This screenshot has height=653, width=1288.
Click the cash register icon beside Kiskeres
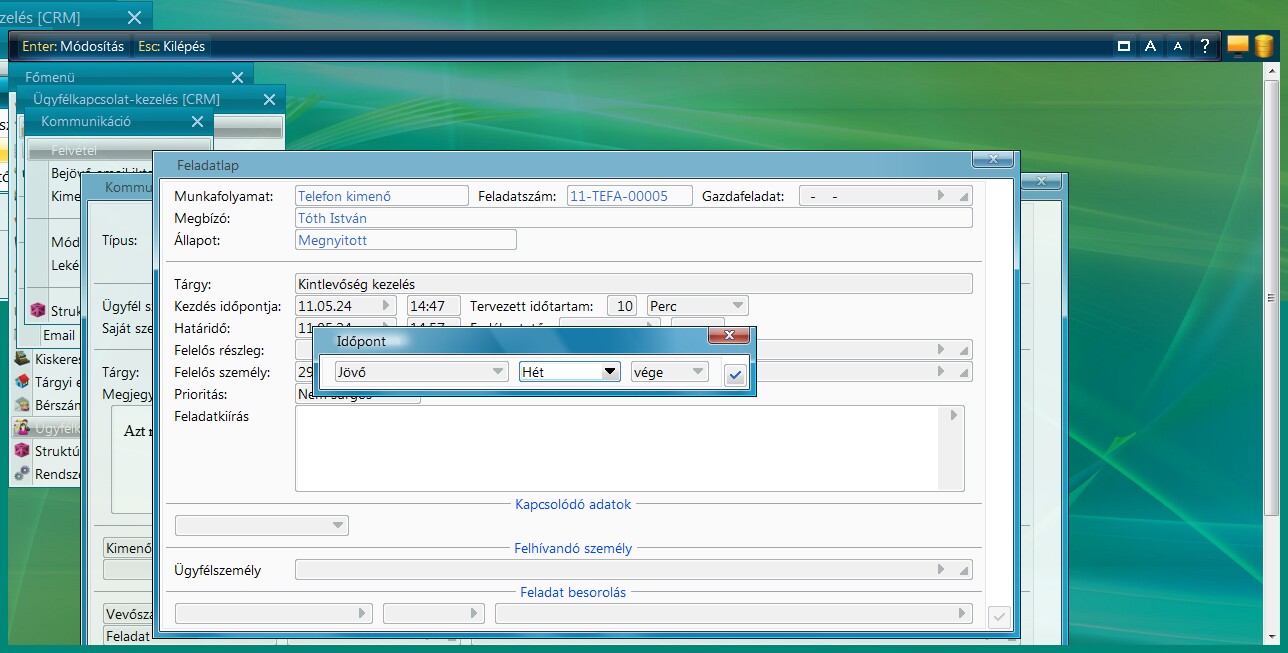click(x=22, y=358)
